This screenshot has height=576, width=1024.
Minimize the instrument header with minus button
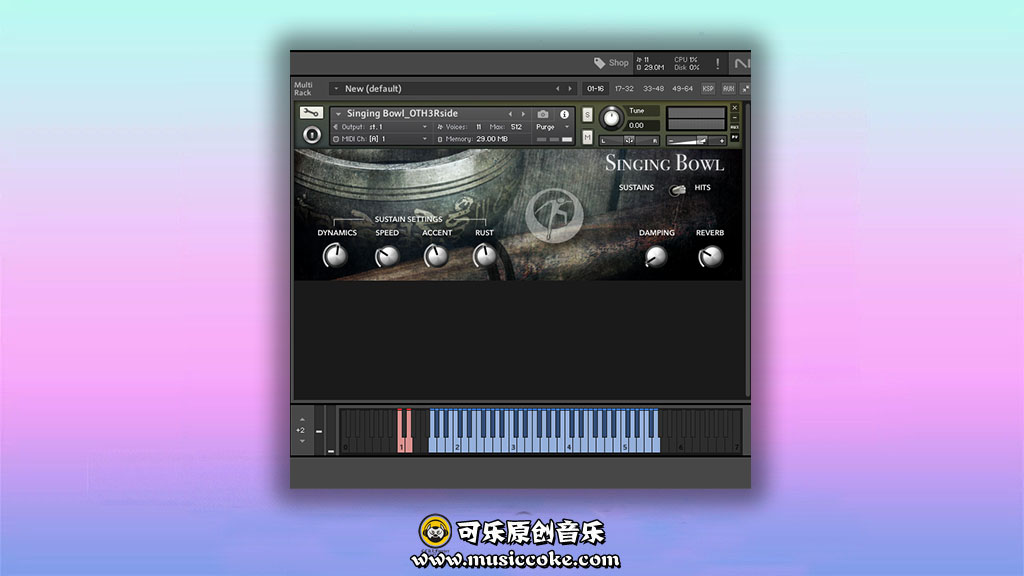[x=735, y=118]
